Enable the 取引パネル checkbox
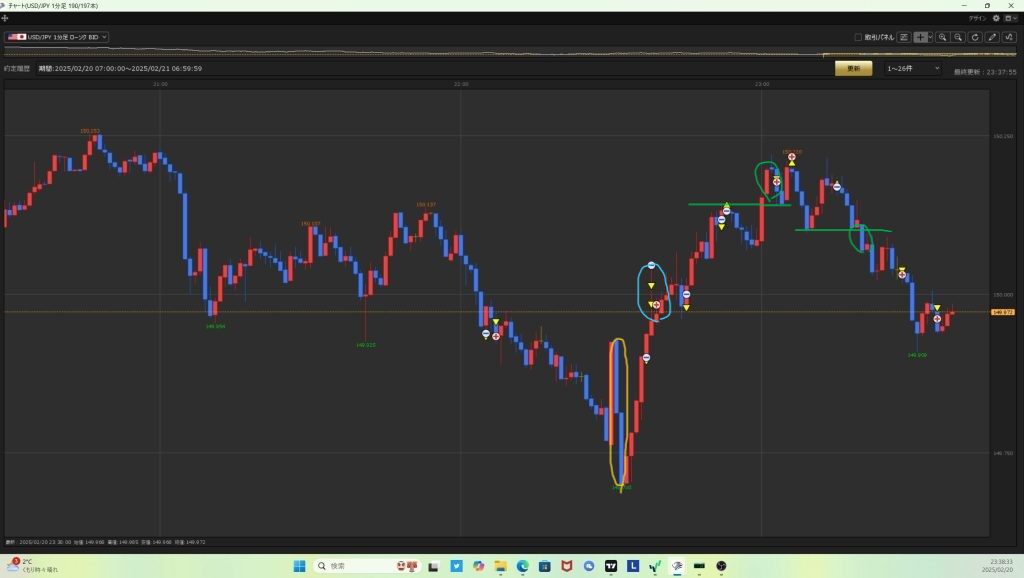1024x578 pixels. pos(858,37)
